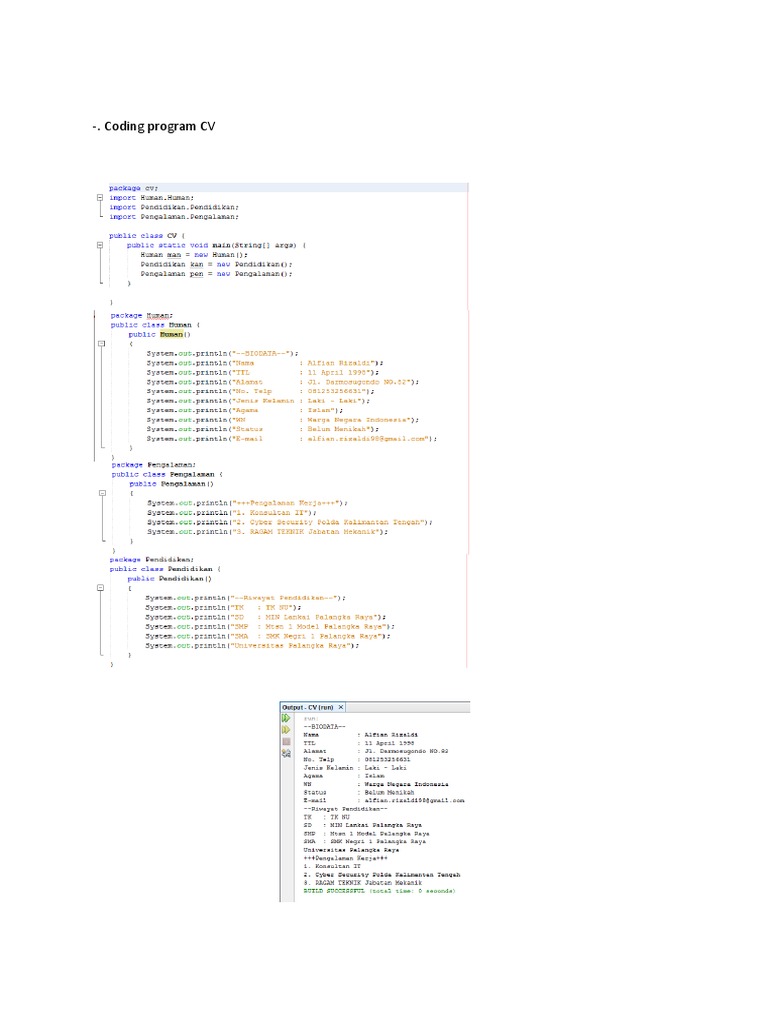Click the println SMP Mtsn 1 Model code line
Image resolution: width=768 pixels, height=1024 pixels.
pyautogui.click(x=270, y=626)
